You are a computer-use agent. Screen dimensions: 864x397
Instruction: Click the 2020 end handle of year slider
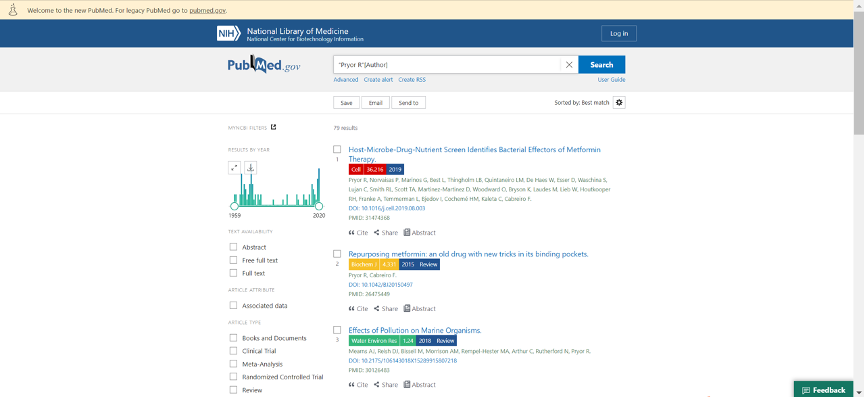point(318,206)
